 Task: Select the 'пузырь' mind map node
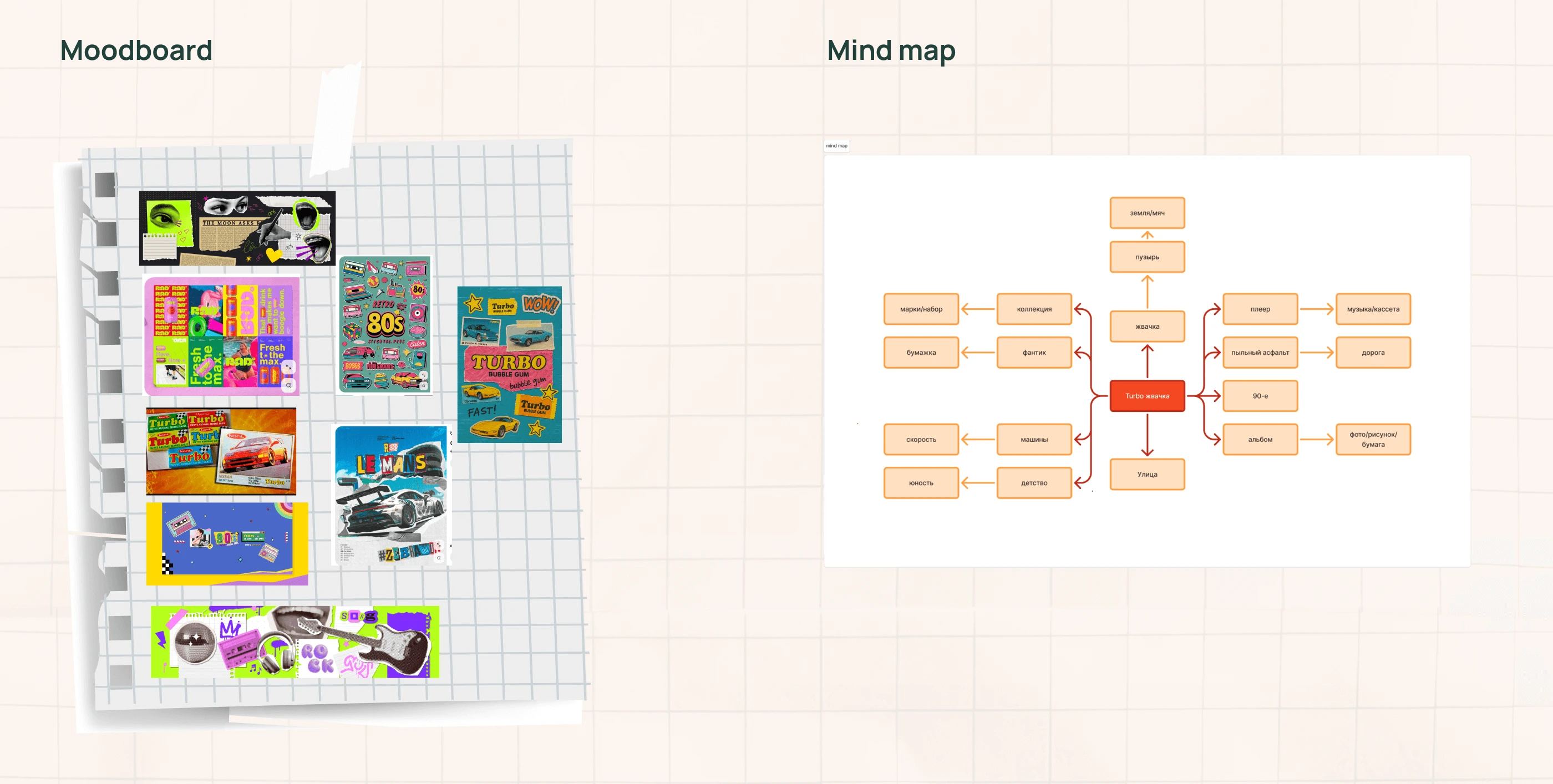pos(1146,257)
